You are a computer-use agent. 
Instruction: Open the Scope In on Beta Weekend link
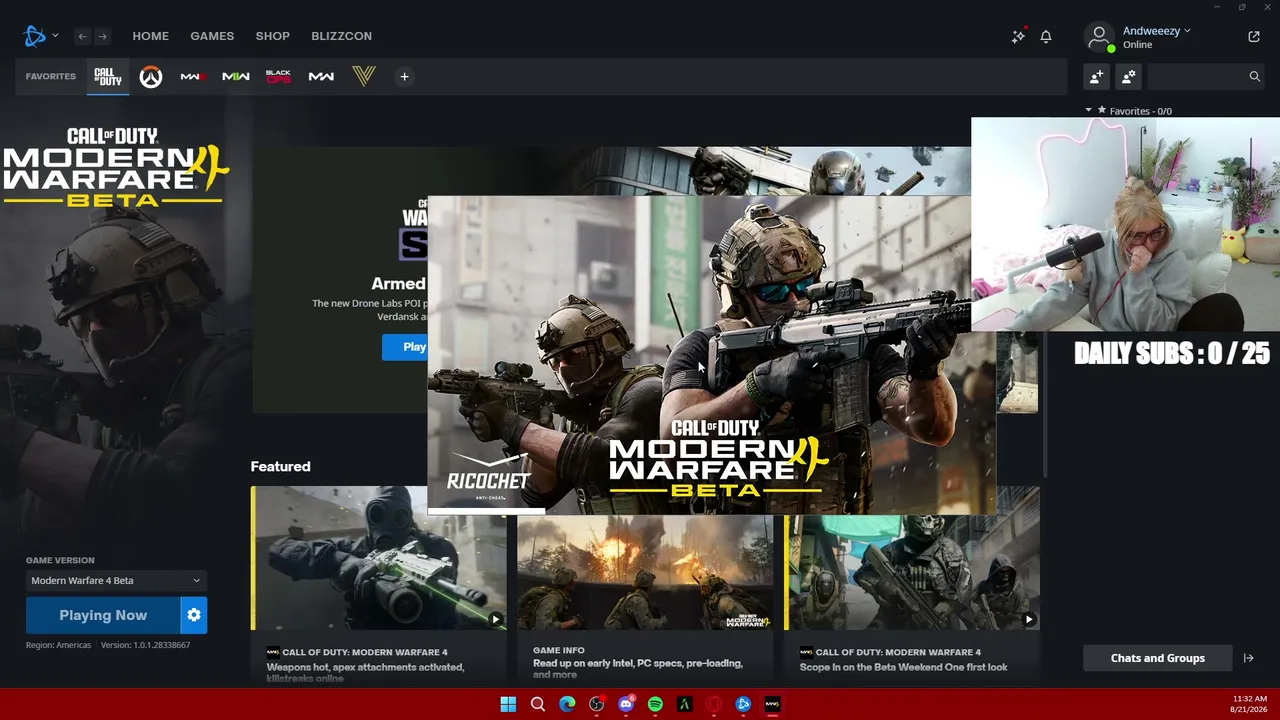[903, 667]
